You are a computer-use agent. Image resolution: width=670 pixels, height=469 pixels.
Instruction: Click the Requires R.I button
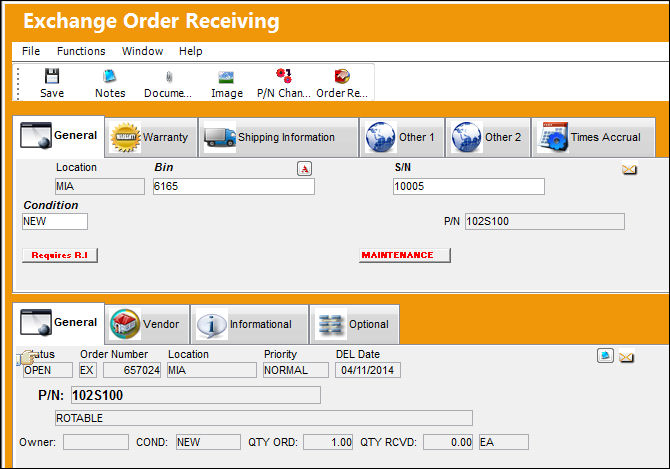[x=60, y=255]
